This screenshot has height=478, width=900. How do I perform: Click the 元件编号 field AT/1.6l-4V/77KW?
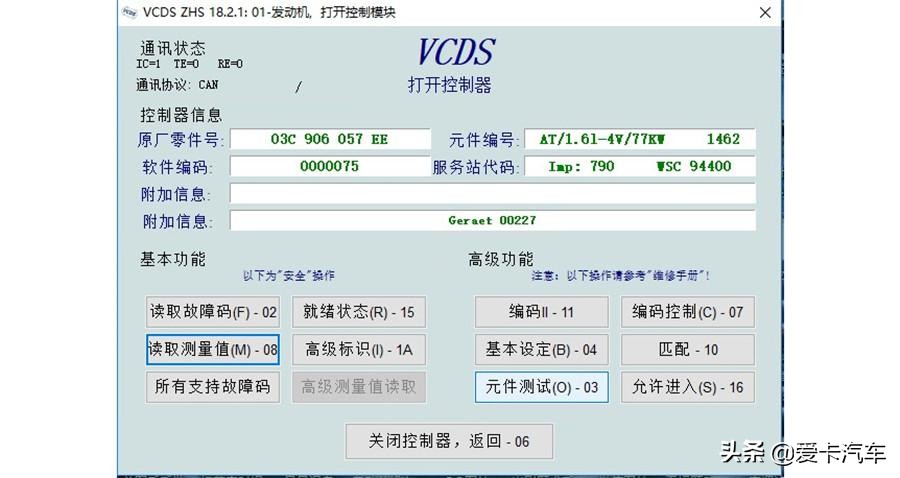(x=640, y=139)
